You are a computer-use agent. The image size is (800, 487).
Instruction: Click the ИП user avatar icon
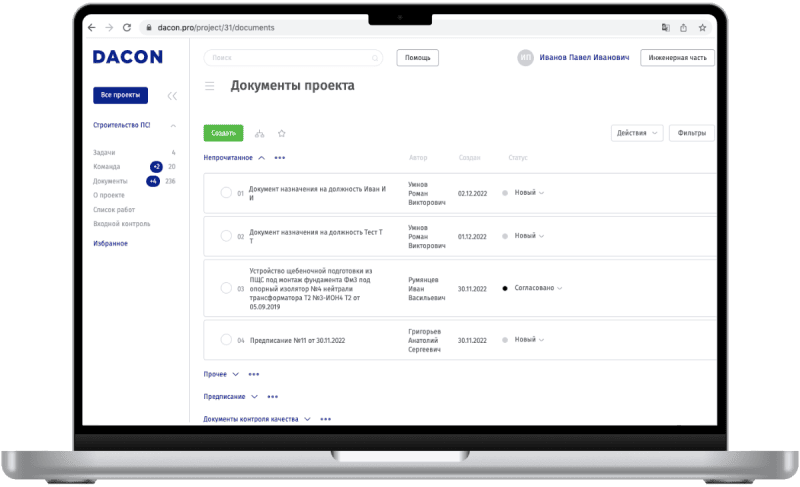point(525,58)
